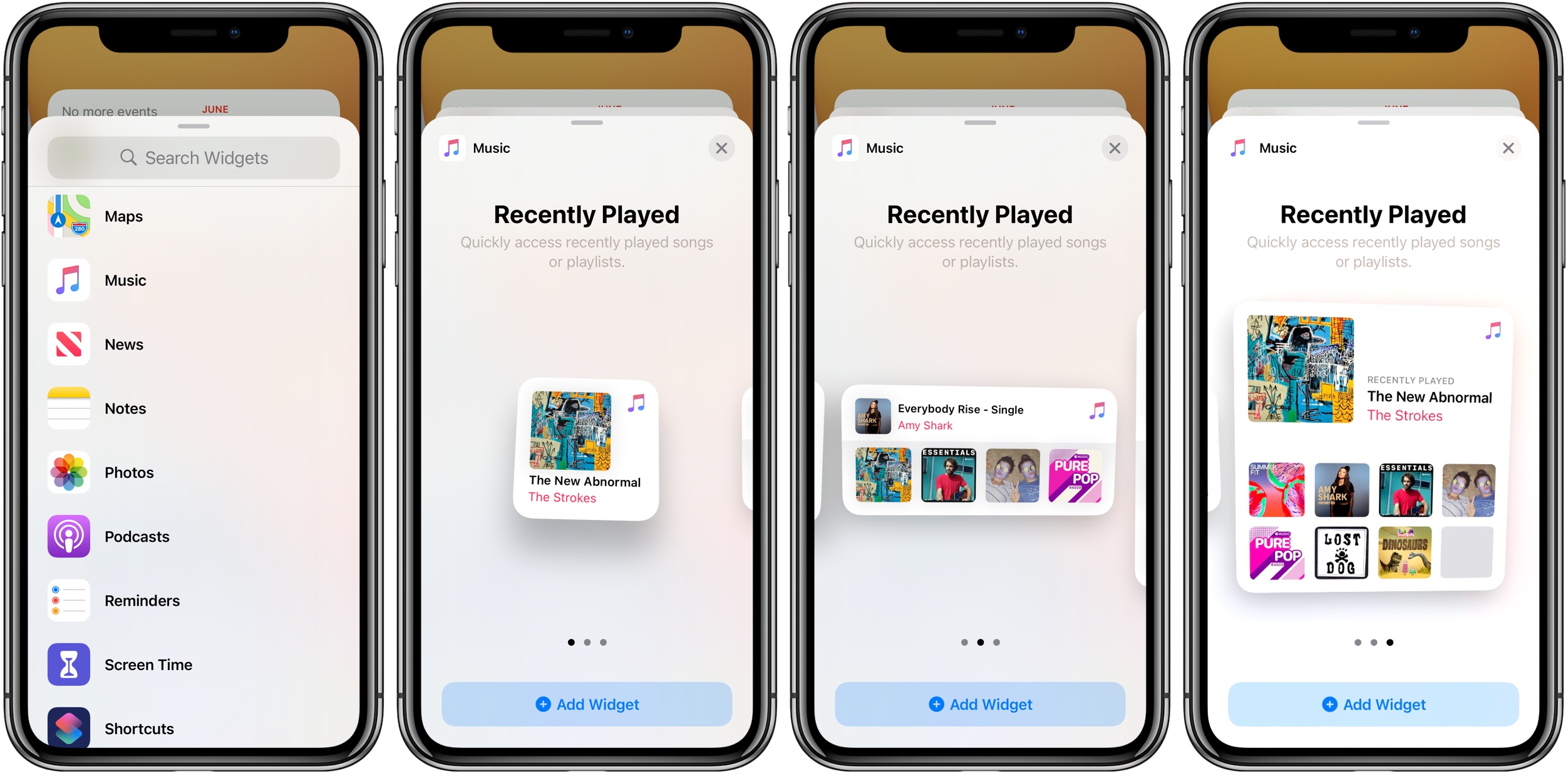Click the Podcasts app icon in widget list
Screen dimensions: 1568x773
click(x=69, y=536)
